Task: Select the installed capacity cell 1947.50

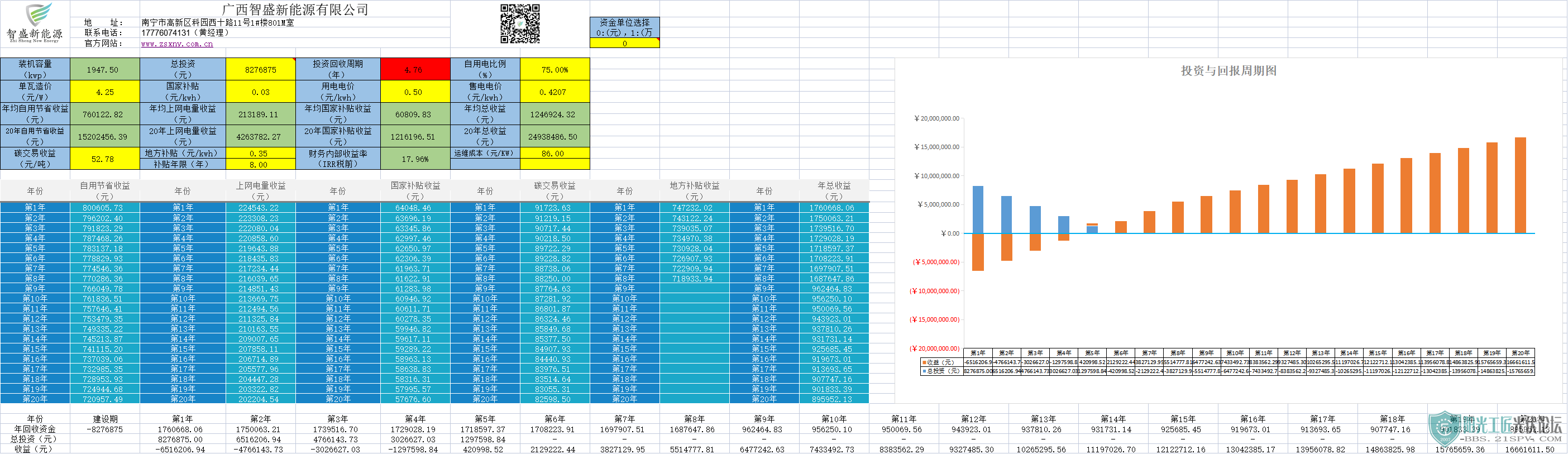Action: [104, 69]
